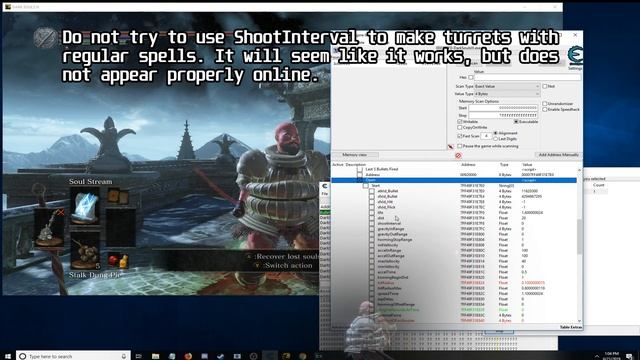Open the Scan Type dropdown
The height and width of the screenshot is (360, 640).
[507, 86]
